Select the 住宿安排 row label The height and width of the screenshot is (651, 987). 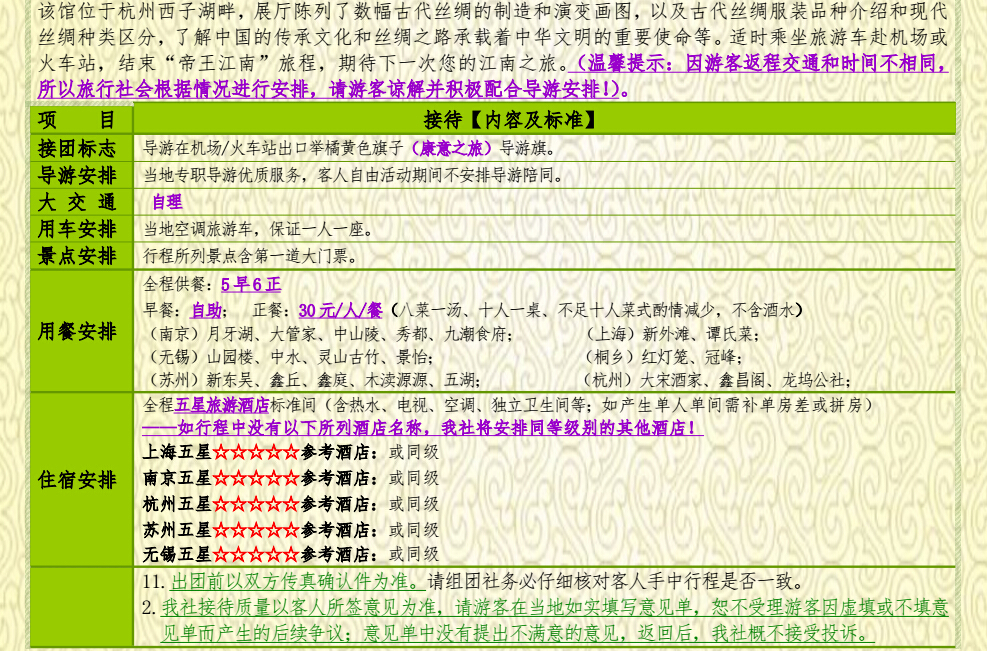click(x=77, y=480)
